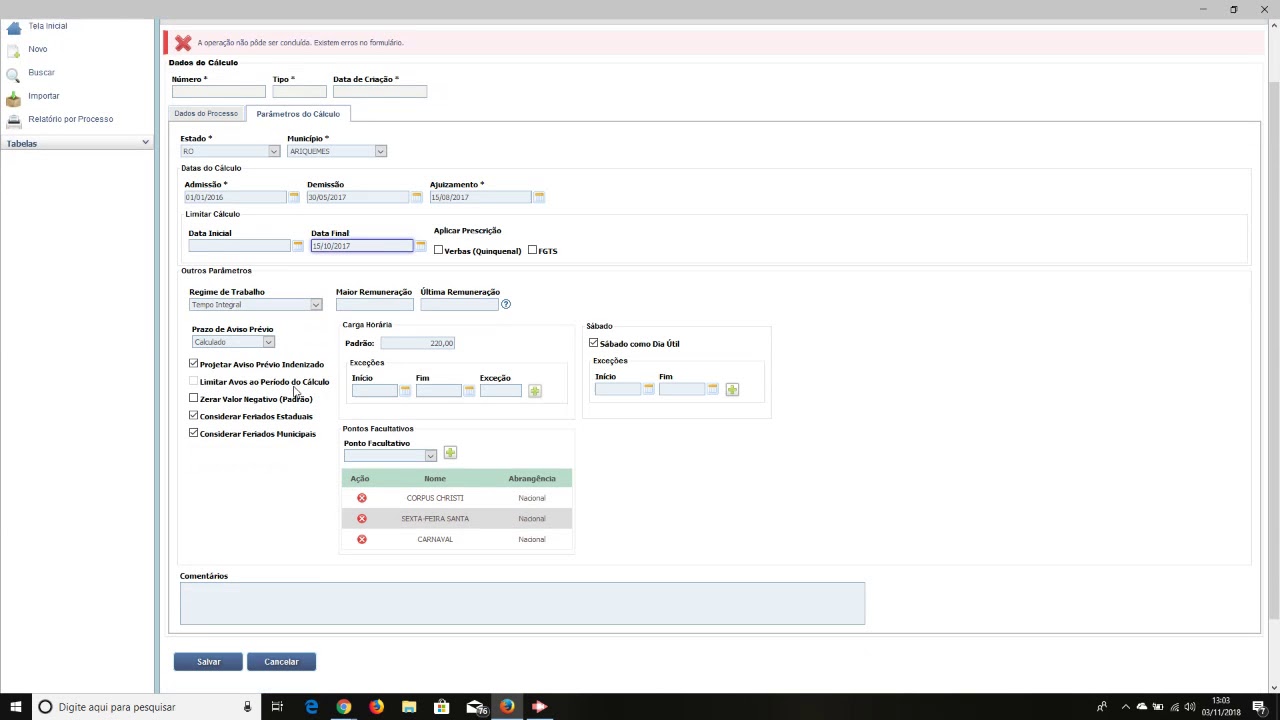Click the Novo document icon
Screen dimensions: 1280x720
13,50
